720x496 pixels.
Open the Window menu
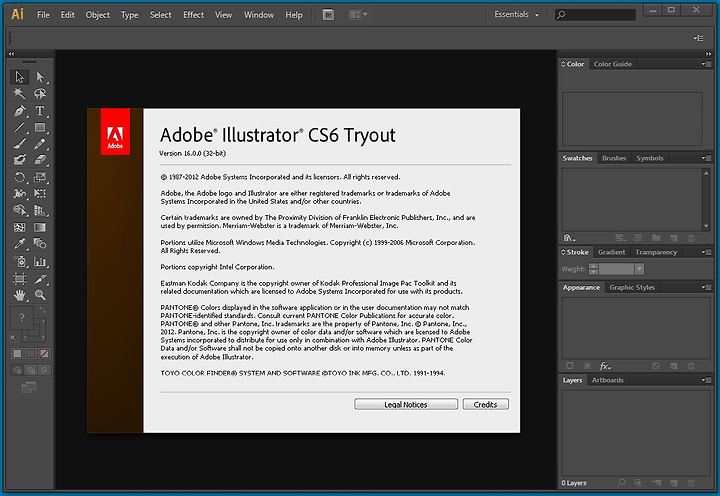(x=259, y=15)
